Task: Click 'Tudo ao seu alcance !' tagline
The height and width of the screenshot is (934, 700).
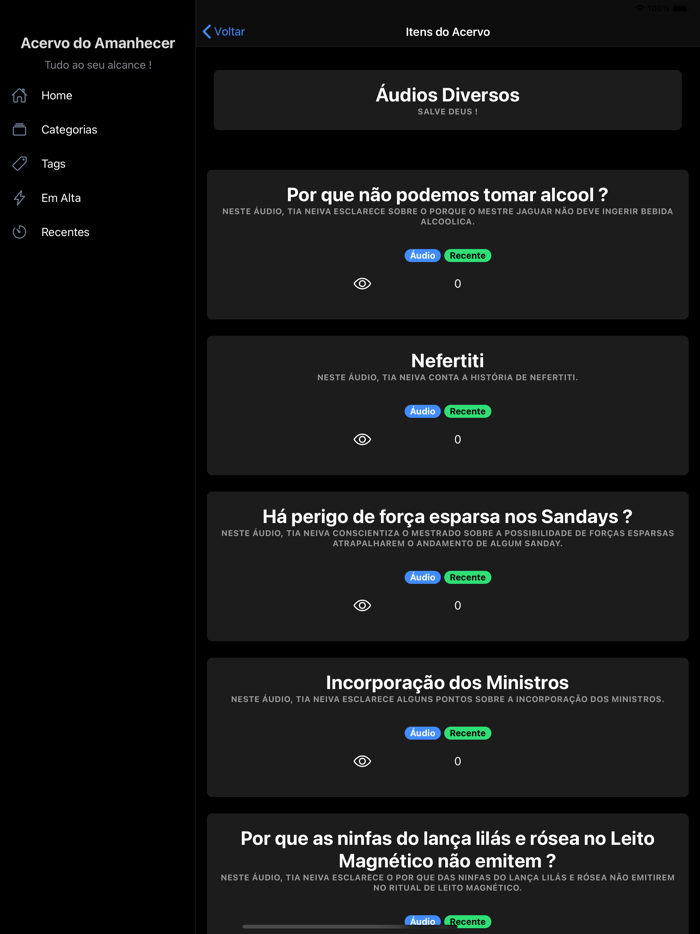Action: point(98,65)
